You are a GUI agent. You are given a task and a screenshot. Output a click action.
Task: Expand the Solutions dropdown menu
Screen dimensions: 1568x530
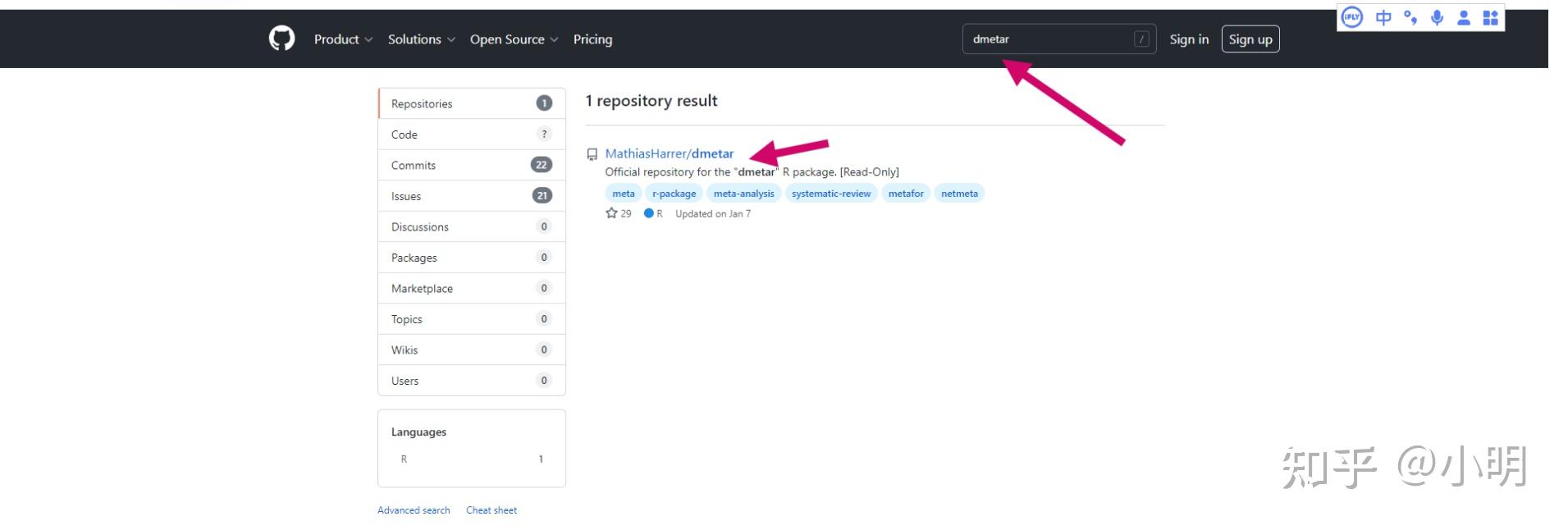421,39
